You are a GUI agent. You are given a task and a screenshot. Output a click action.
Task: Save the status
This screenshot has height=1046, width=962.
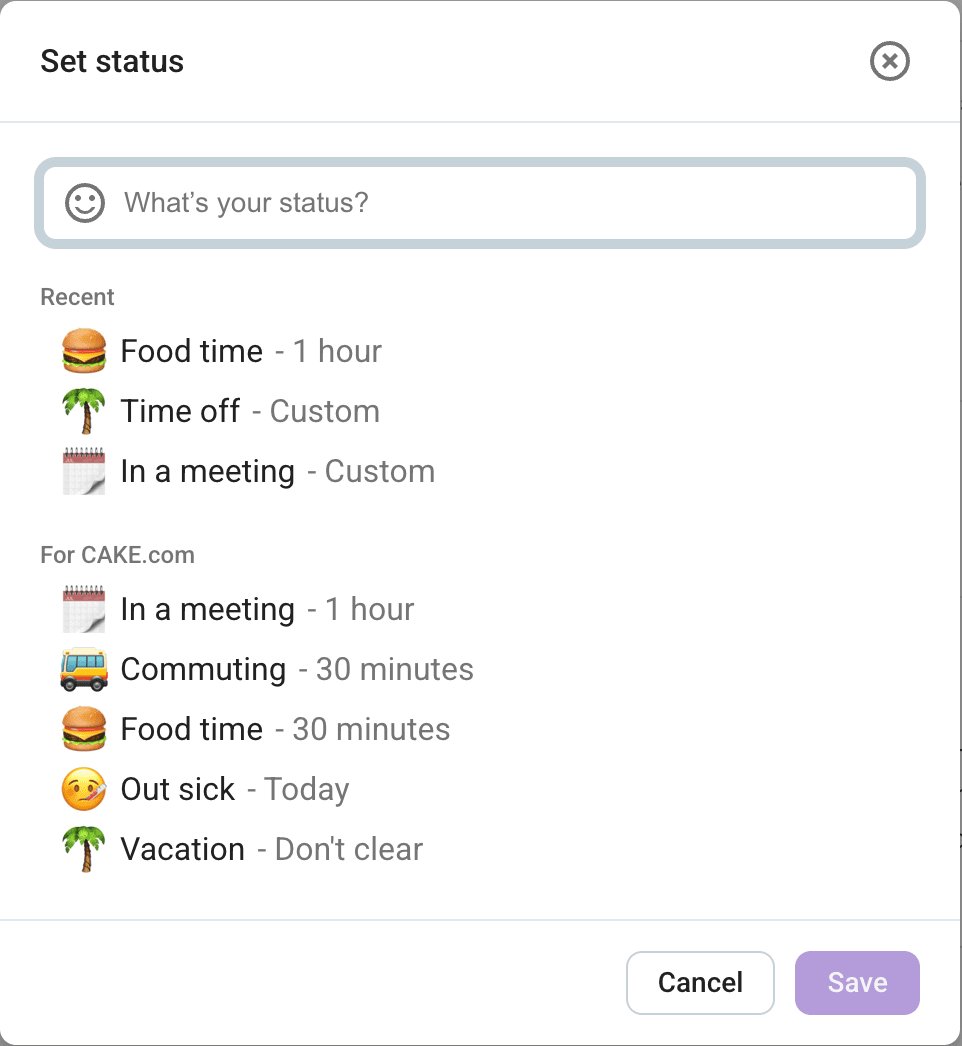[857, 983]
